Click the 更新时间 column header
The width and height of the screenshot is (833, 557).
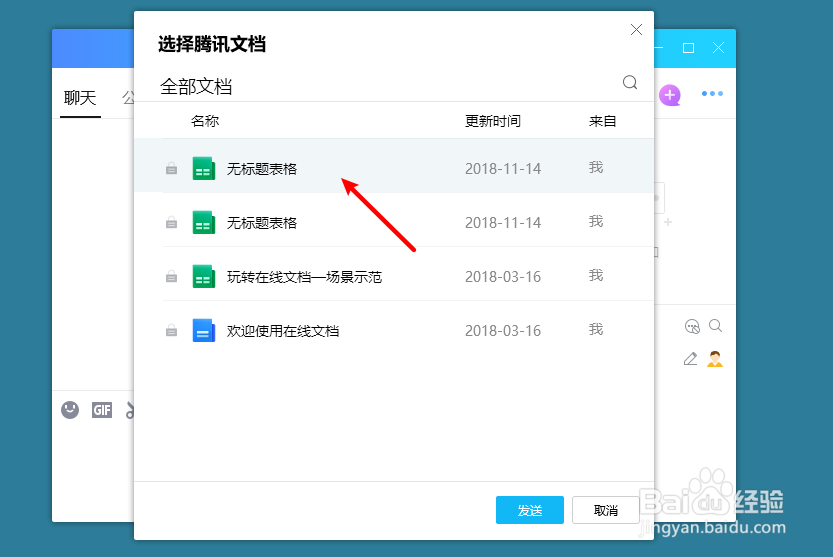point(493,121)
